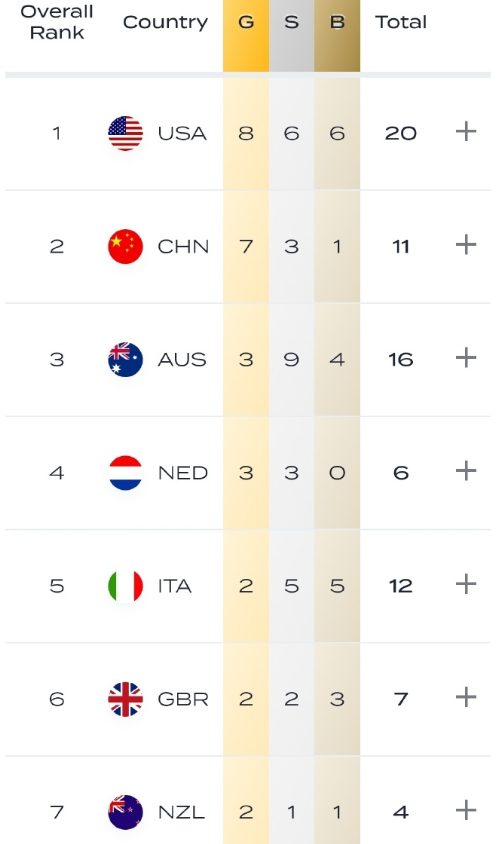Expand the ITA row plus icon

tap(466, 584)
